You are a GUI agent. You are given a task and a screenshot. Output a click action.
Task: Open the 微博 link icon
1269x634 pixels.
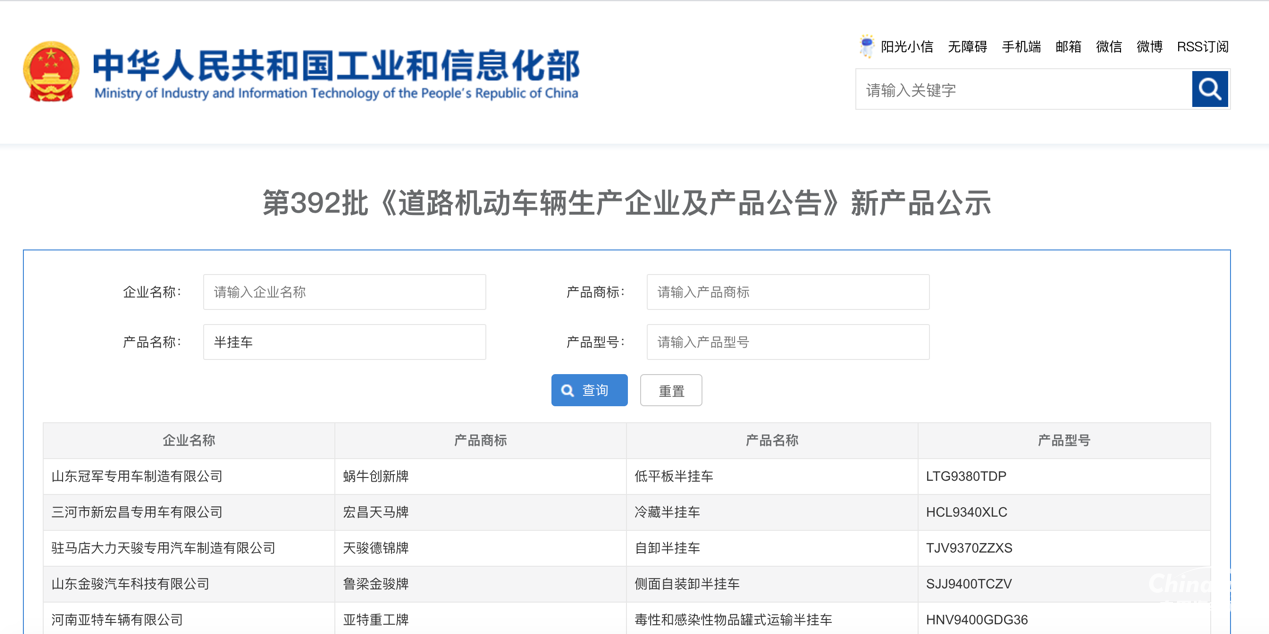1148,46
